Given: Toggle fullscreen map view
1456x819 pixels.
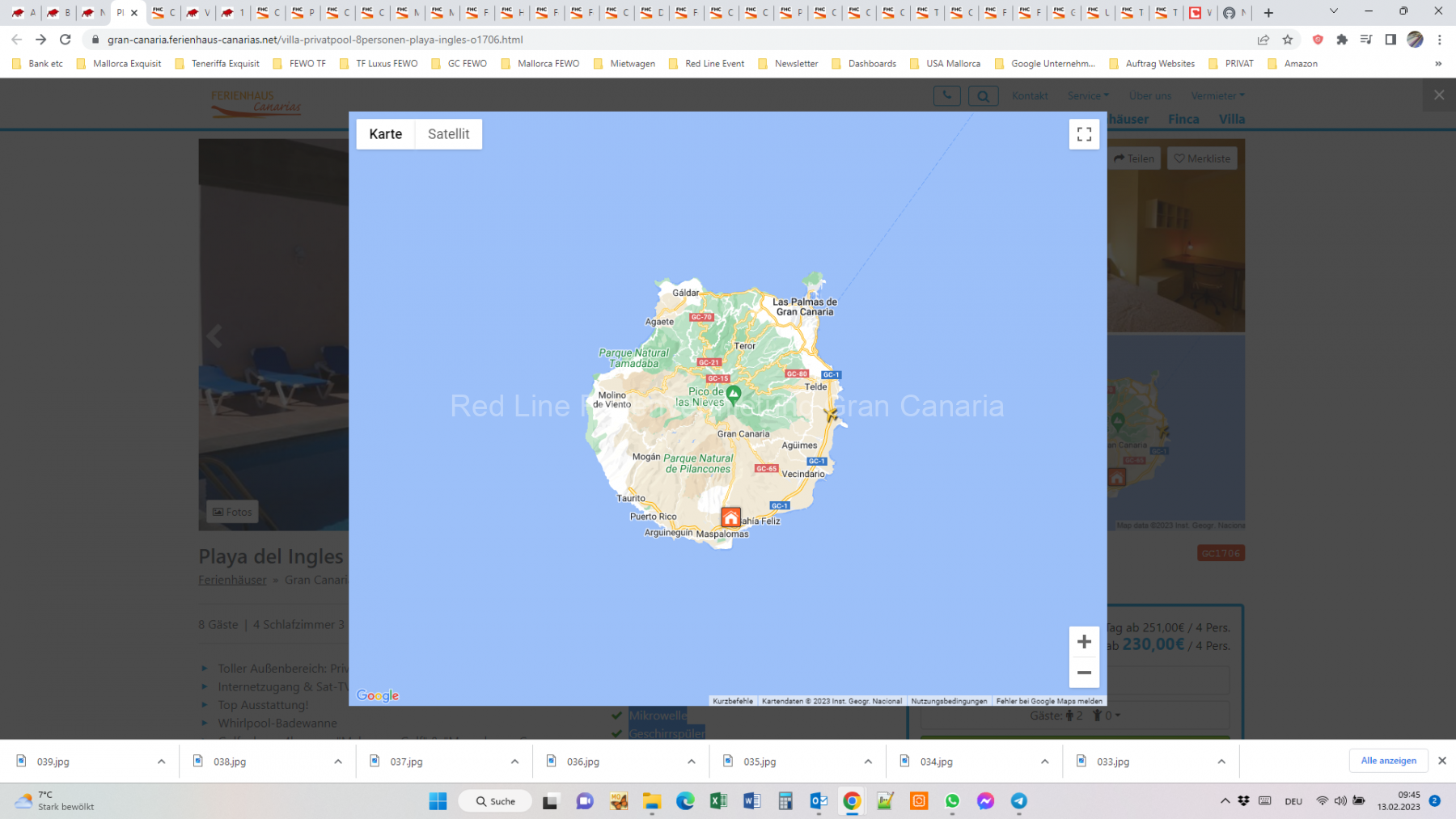Looking at the screenshot, I should [1084, 134].
